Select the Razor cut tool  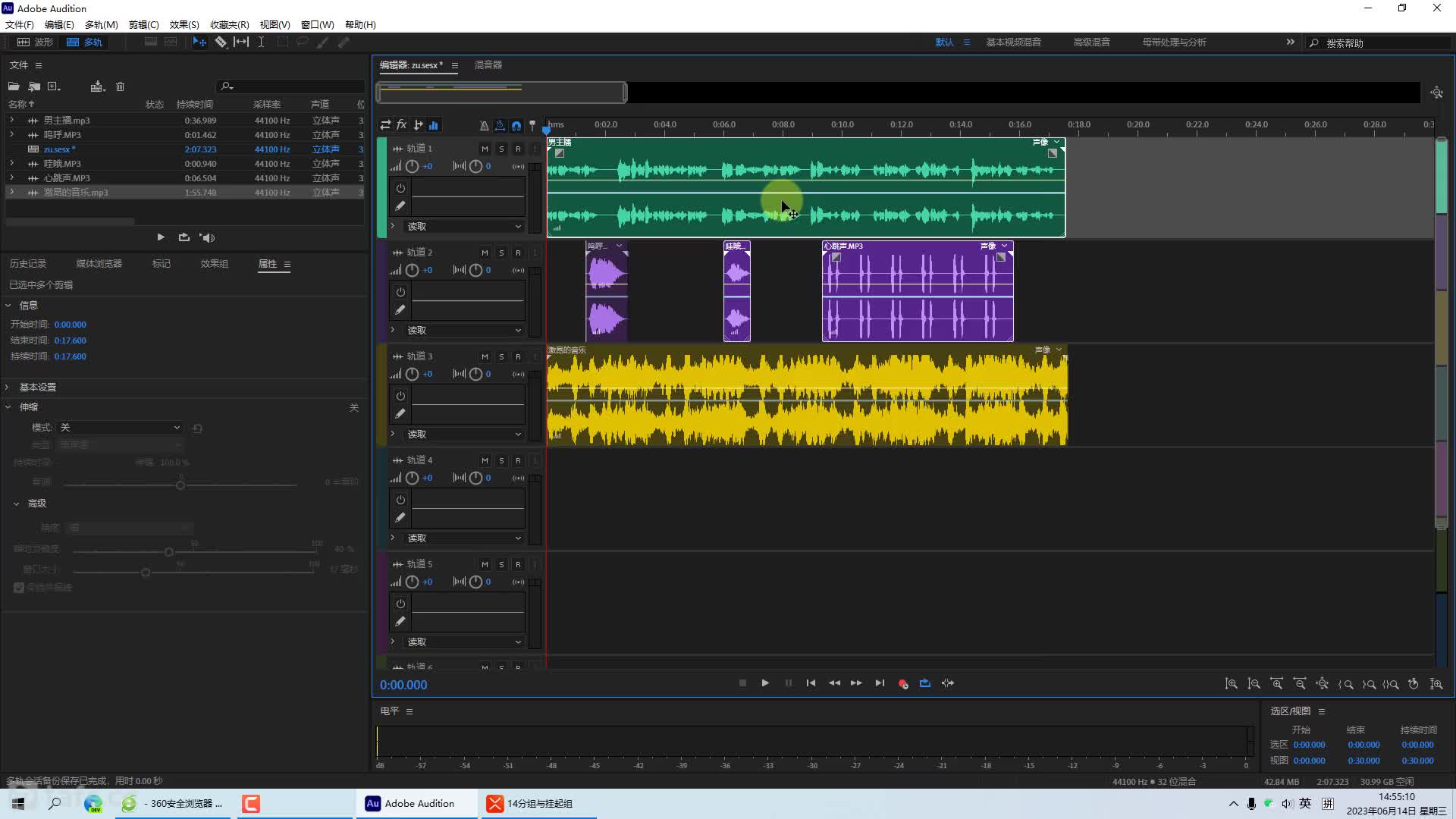point(221,42)
